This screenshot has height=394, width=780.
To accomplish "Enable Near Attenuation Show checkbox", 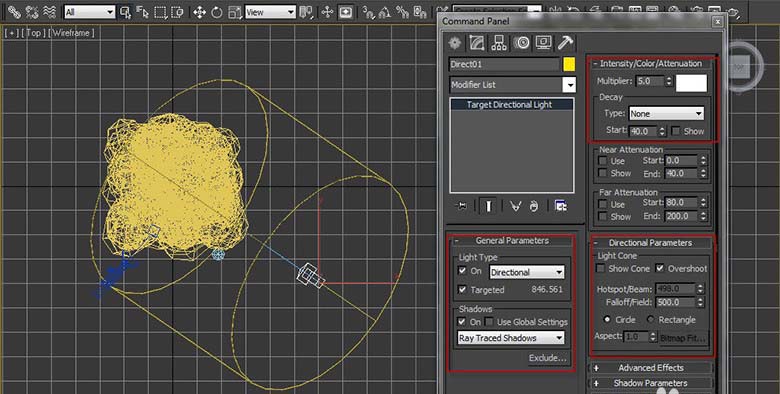I will (602, 173).
